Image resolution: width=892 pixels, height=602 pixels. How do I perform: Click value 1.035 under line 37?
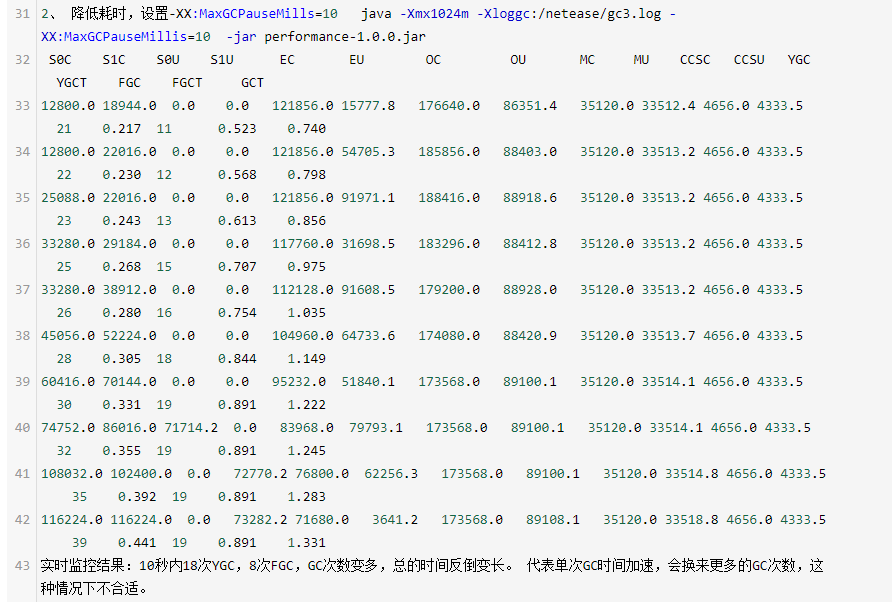point(307,313)
